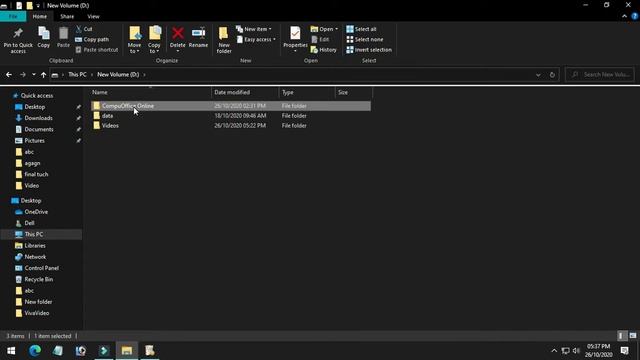
Task: Click This PC in address bar
Action: 77,75
